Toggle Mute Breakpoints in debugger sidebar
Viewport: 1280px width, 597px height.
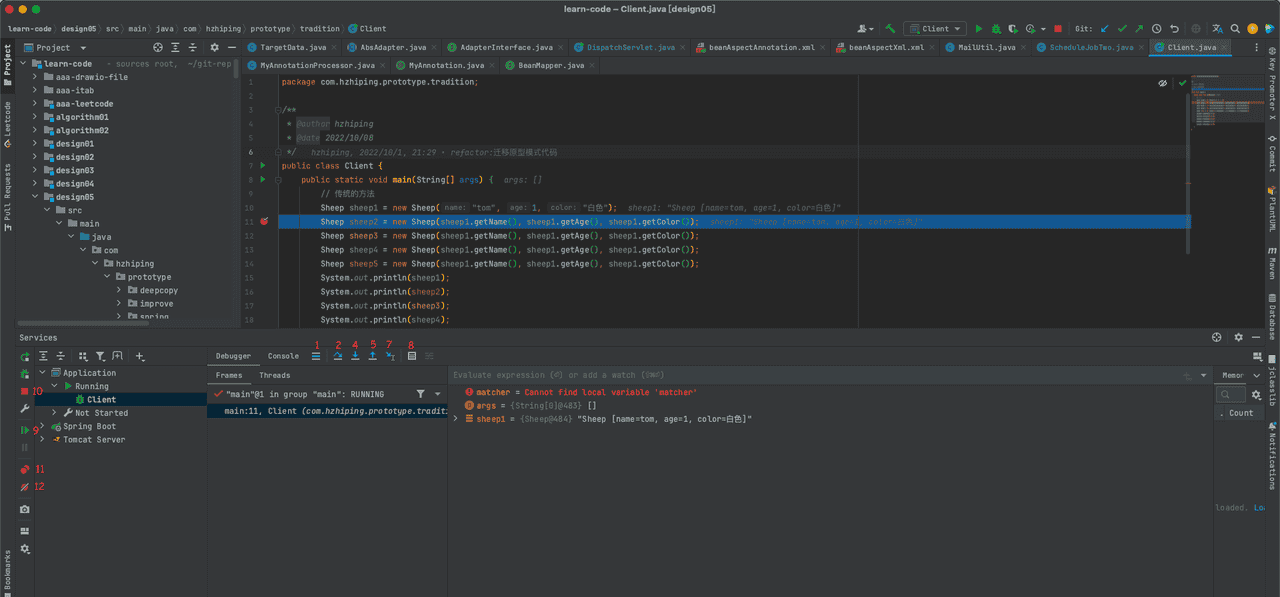click(25, 487)
